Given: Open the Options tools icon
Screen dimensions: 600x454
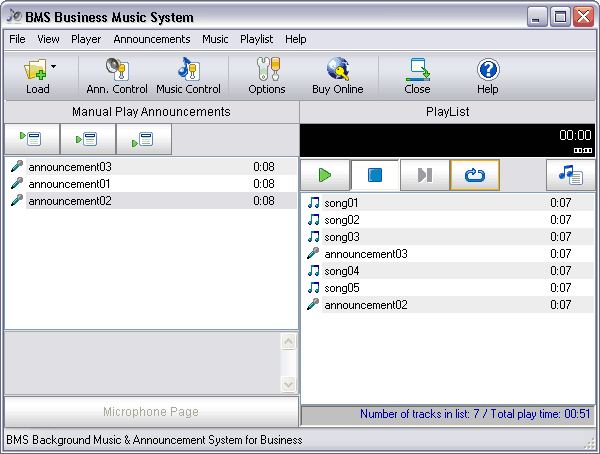Looking at the screenshot, I should [x=268, y=69].
